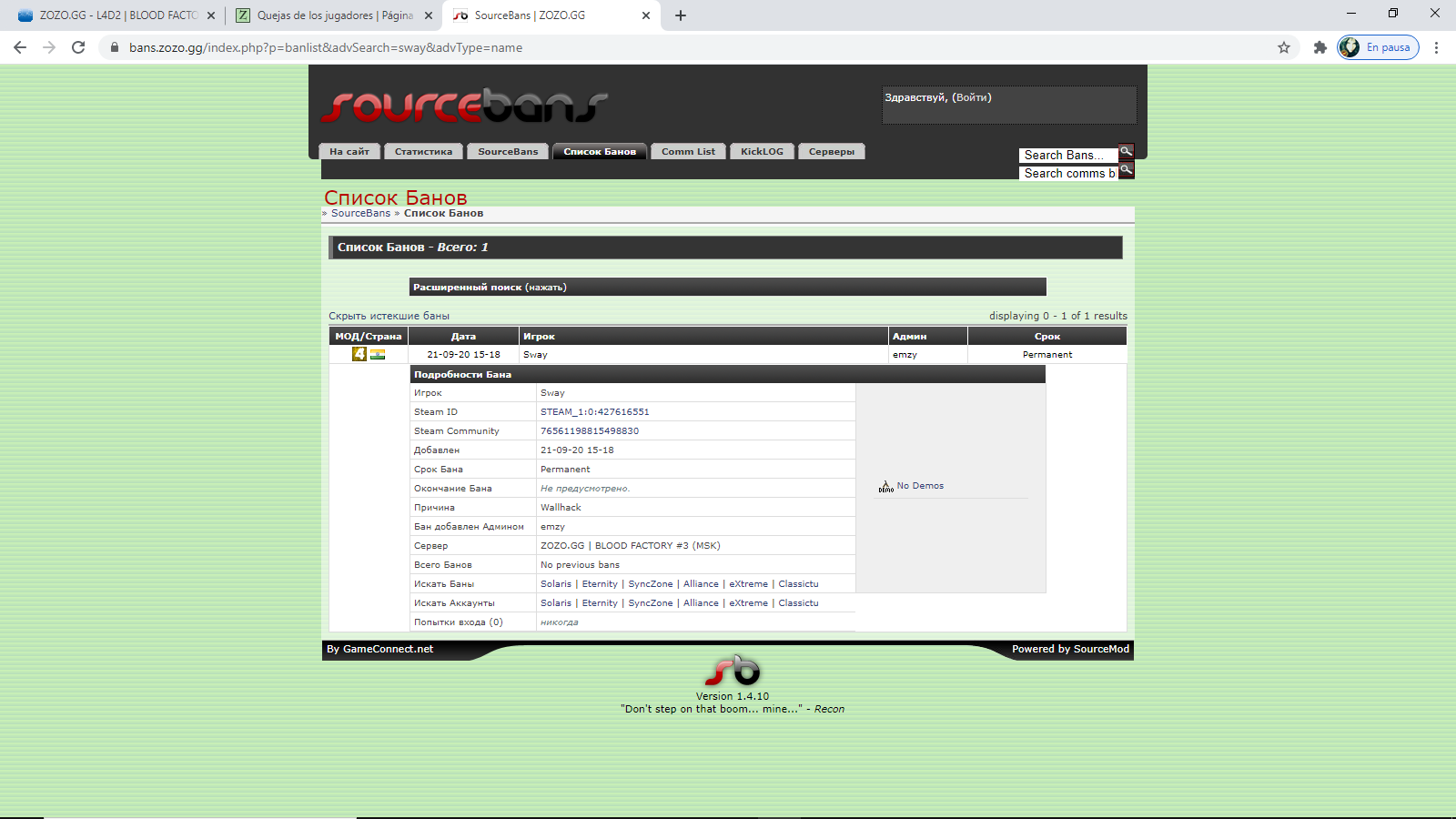Viewport: 1456px width, 819px height.
Task: Click the Wallhack ban reason
Action: coord(561,508)
